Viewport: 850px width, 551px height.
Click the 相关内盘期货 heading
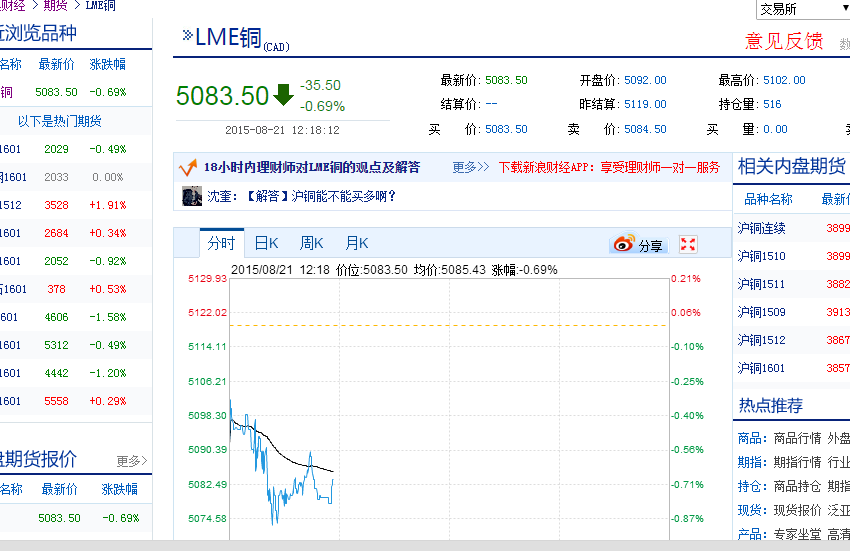point(791,166)
